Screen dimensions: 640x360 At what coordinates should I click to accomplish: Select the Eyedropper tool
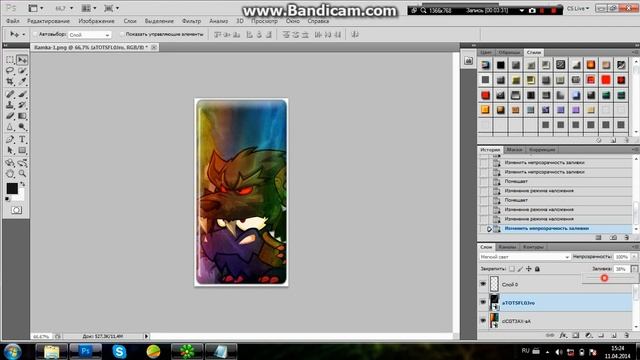[22, 81]
